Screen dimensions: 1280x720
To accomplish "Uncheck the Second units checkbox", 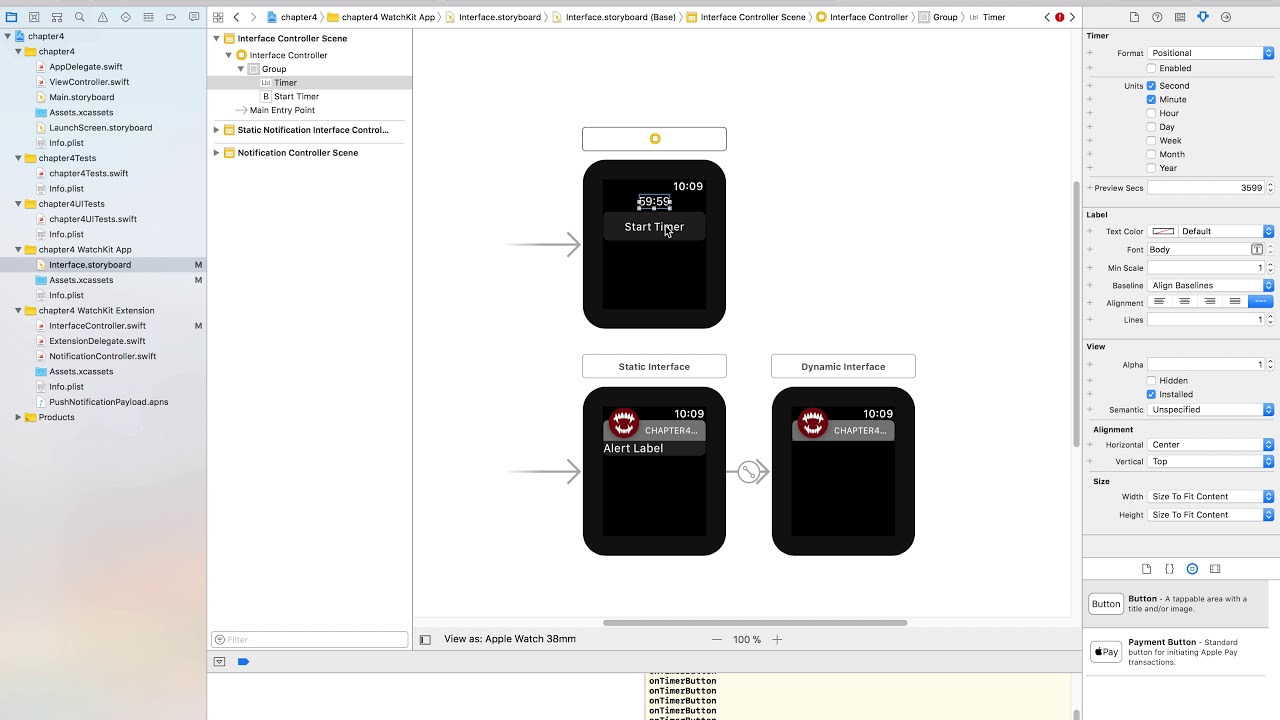I will [x=1151, y=86].
